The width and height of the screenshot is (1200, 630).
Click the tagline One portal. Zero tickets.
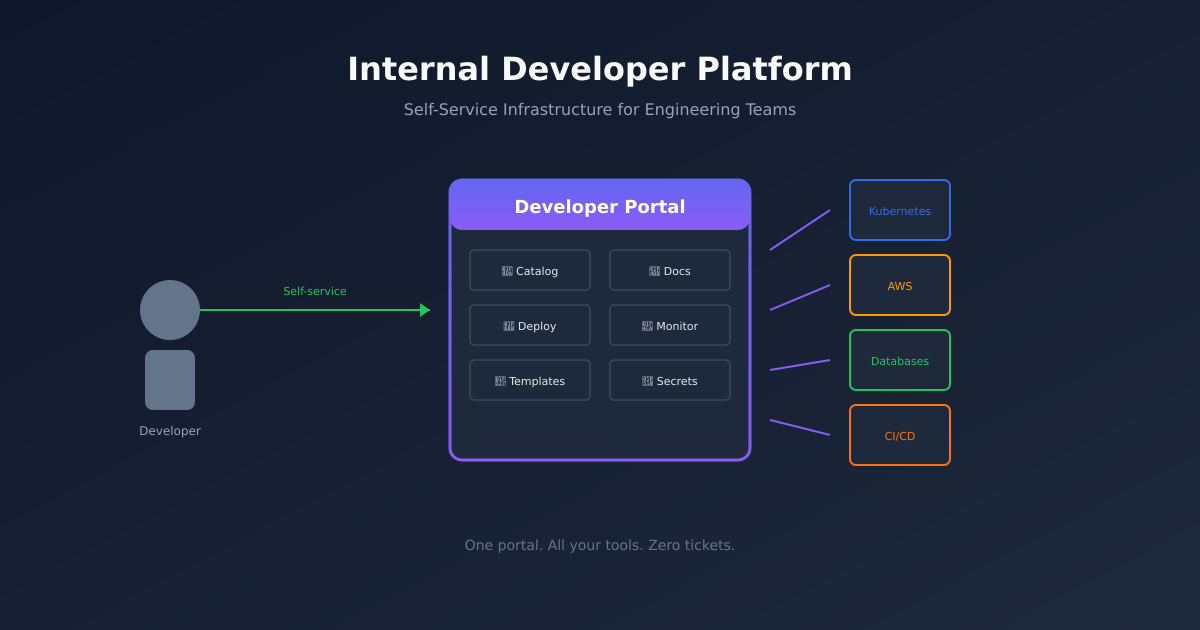pos(600,545)
